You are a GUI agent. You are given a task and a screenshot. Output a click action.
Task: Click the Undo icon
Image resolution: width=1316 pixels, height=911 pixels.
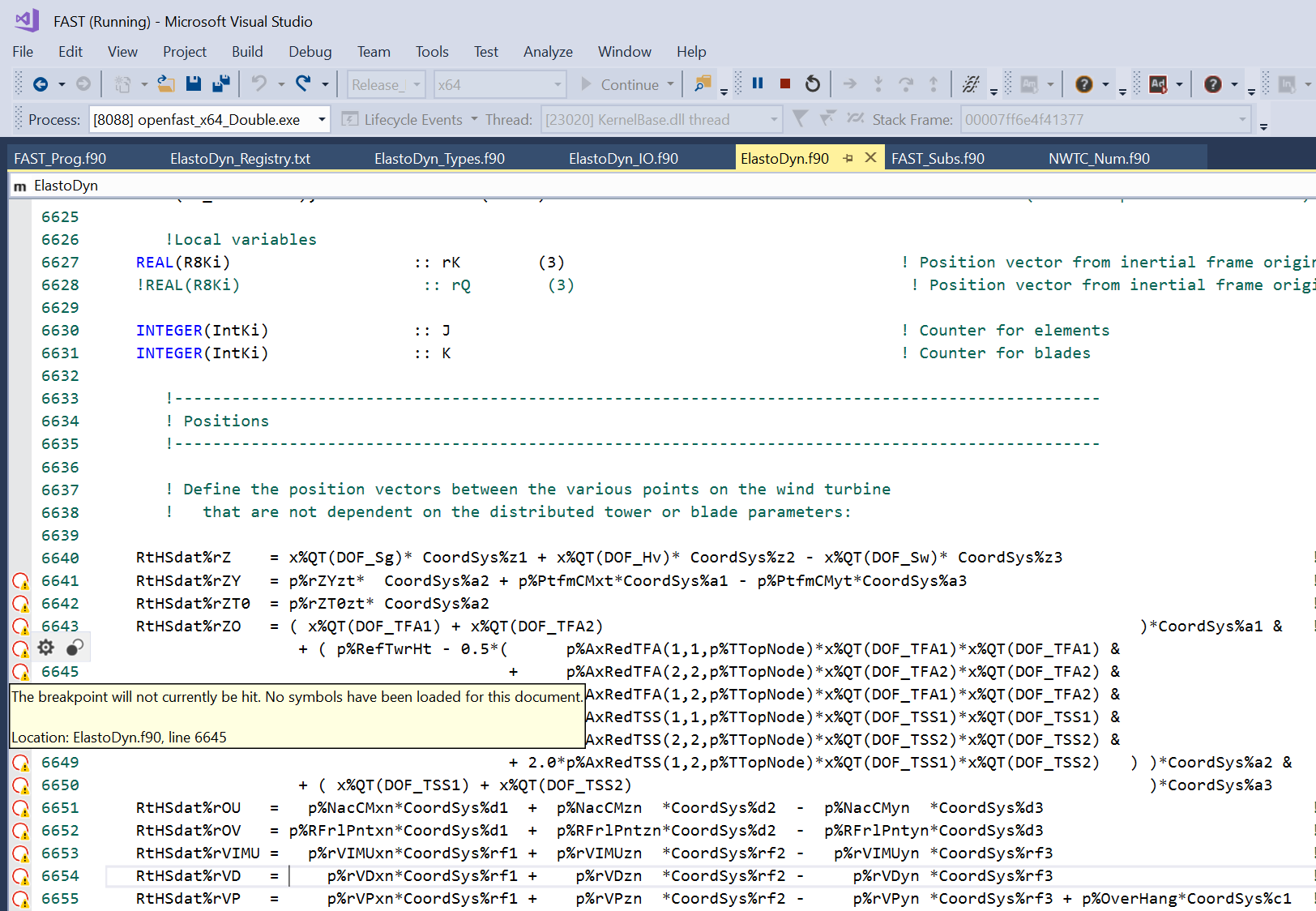[x=258, y=83]
